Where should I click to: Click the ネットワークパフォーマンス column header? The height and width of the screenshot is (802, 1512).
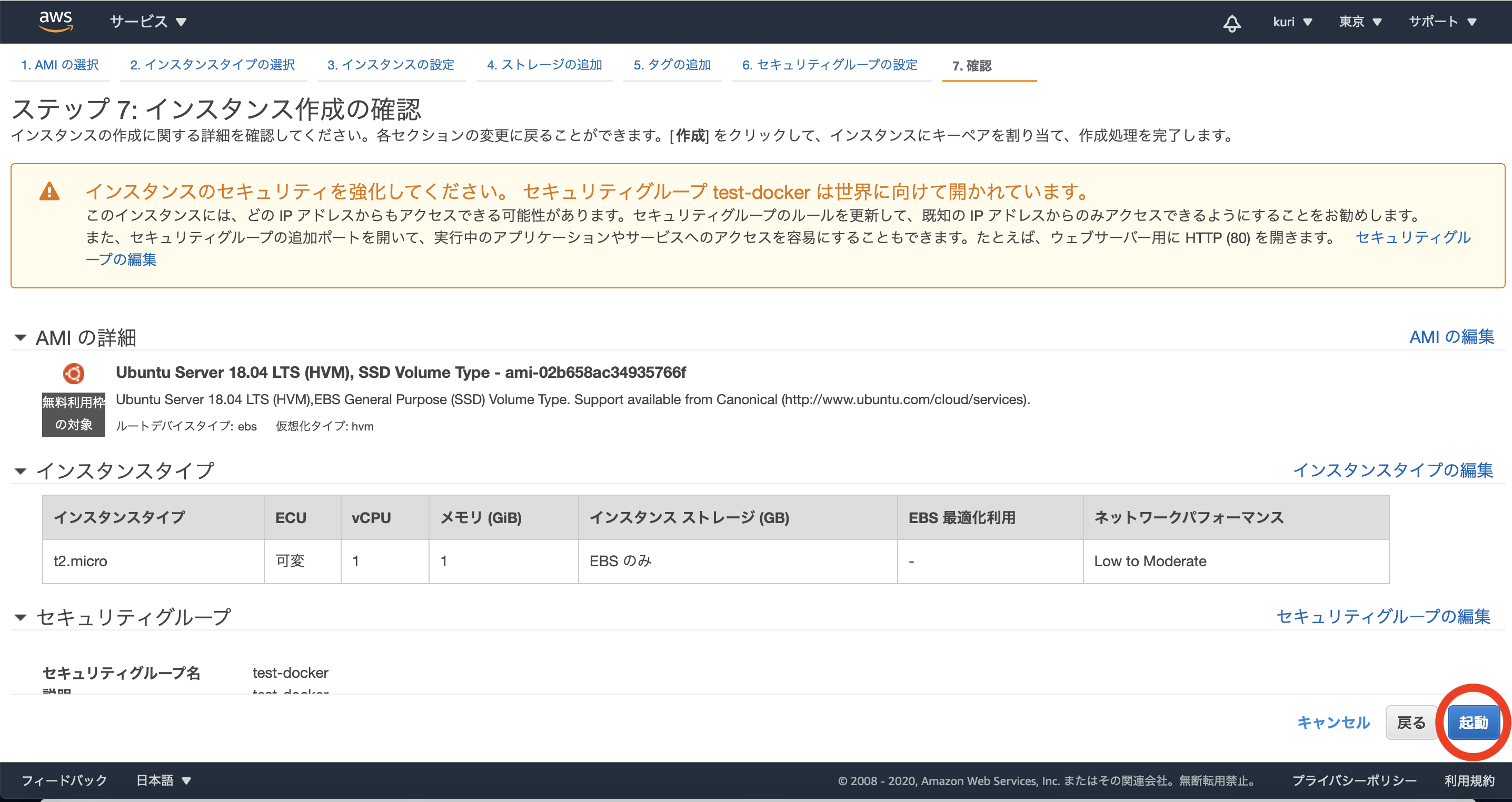1236,517
